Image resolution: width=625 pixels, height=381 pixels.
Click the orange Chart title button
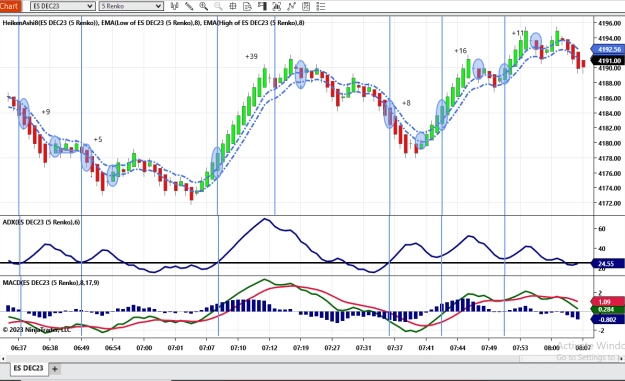tap(10, 6)
